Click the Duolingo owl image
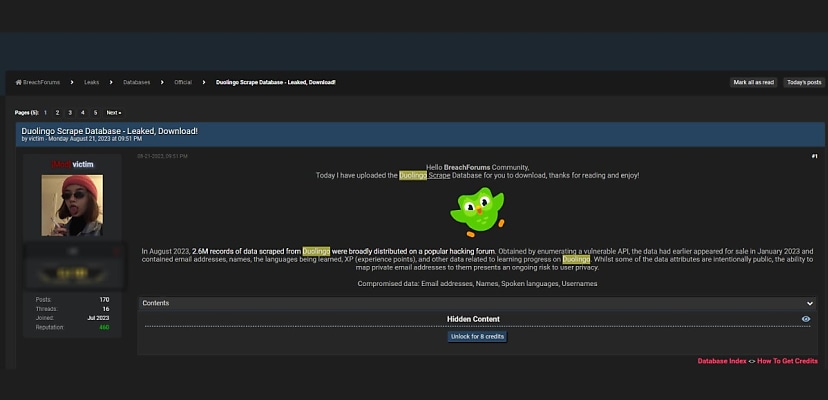Screen dimensions: 828x400 [x=477, y=212]
